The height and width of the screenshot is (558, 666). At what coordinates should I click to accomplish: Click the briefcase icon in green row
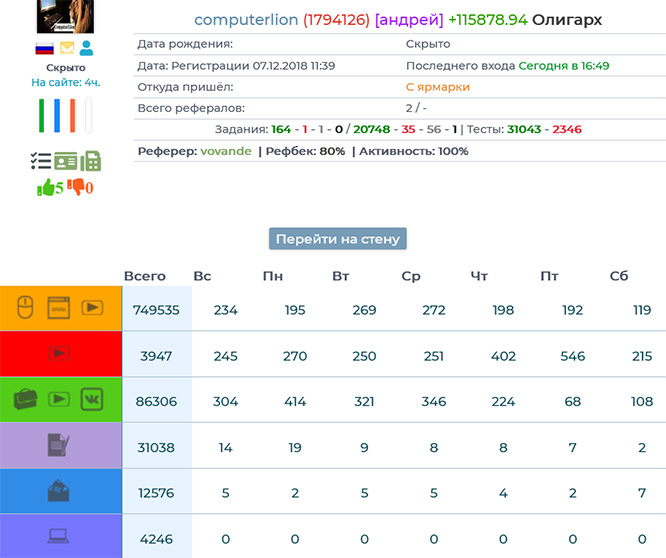tap(27, 399)
